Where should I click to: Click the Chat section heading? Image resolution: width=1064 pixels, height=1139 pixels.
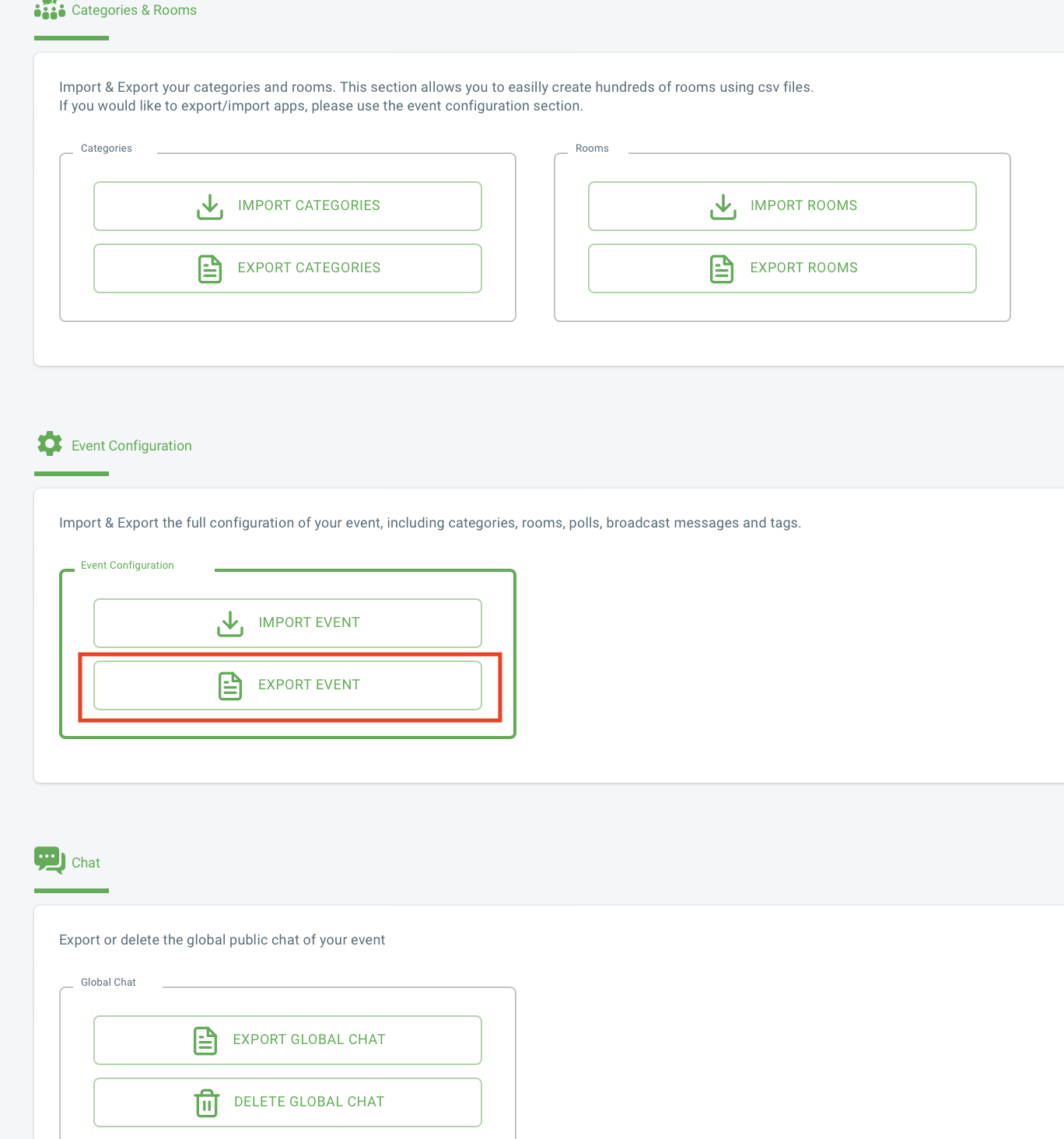(86, 863)
